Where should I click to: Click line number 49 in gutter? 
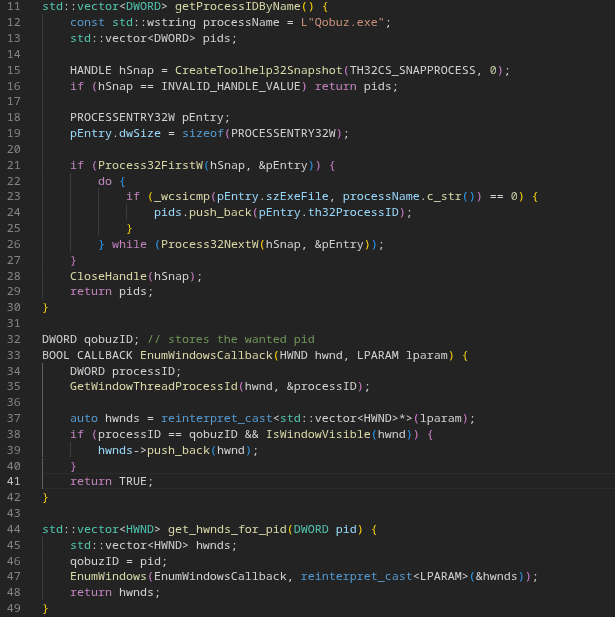click(14, 608)
